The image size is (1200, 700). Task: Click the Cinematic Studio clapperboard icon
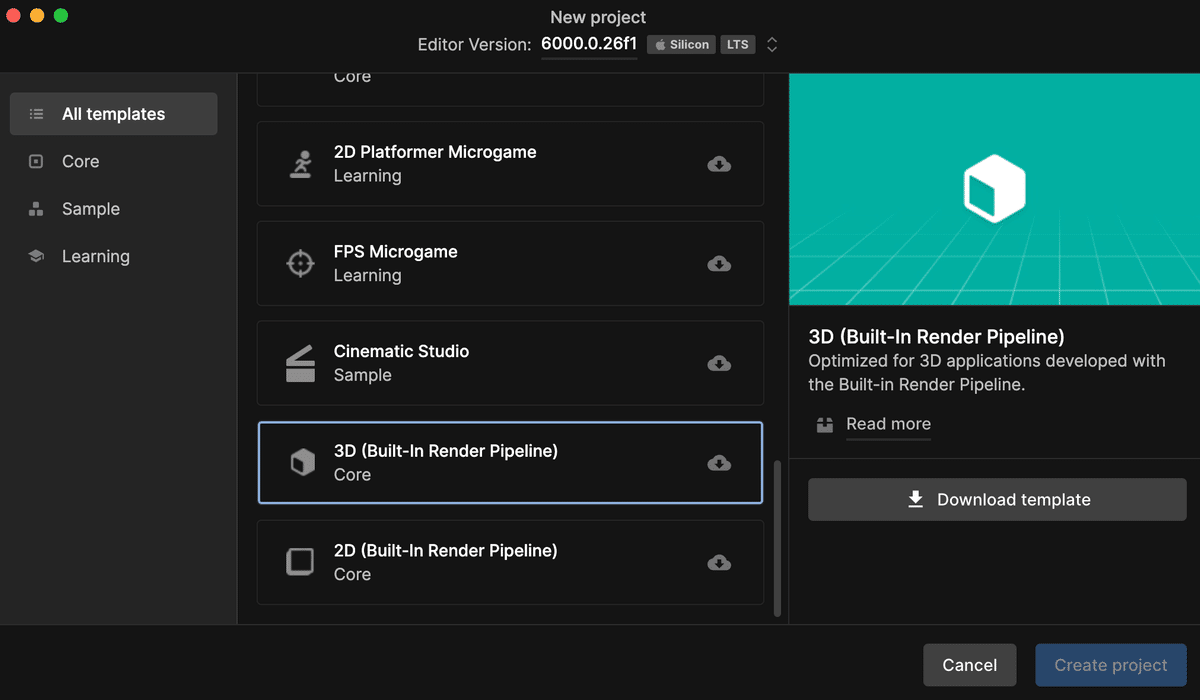point(300,363)
